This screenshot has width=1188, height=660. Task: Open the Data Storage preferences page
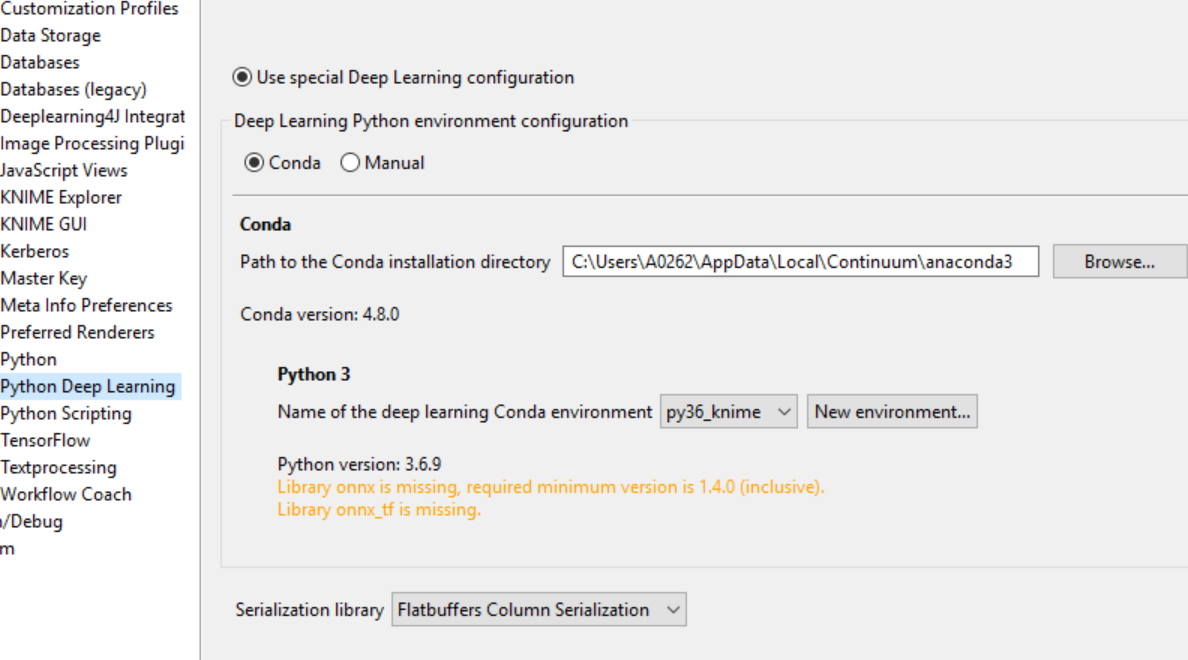click(x=50, y=35)
